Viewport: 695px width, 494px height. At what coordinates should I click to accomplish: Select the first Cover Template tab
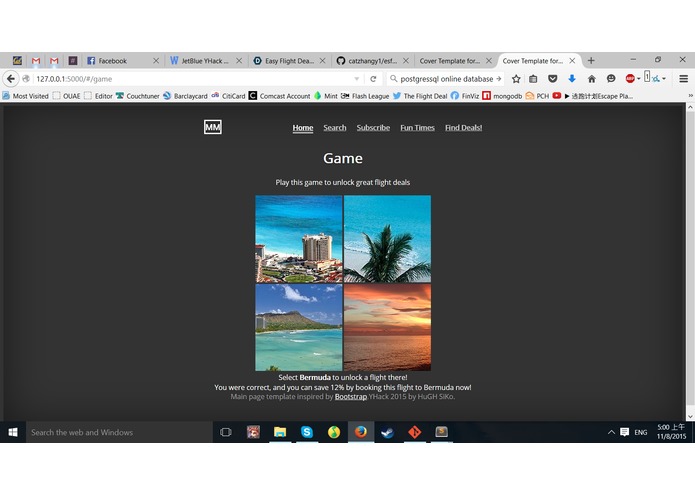click(456, 61)
